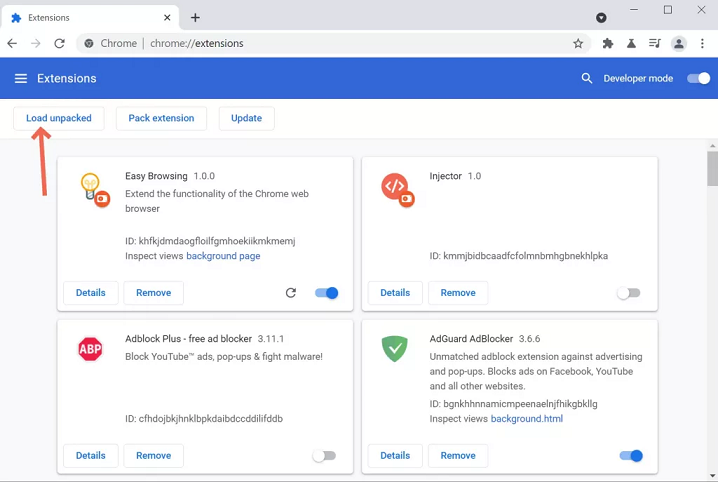The height and width of the screenshot is (482, 718).
Task: Open AdGuard background.html link
Action: [x=527, y=419]
